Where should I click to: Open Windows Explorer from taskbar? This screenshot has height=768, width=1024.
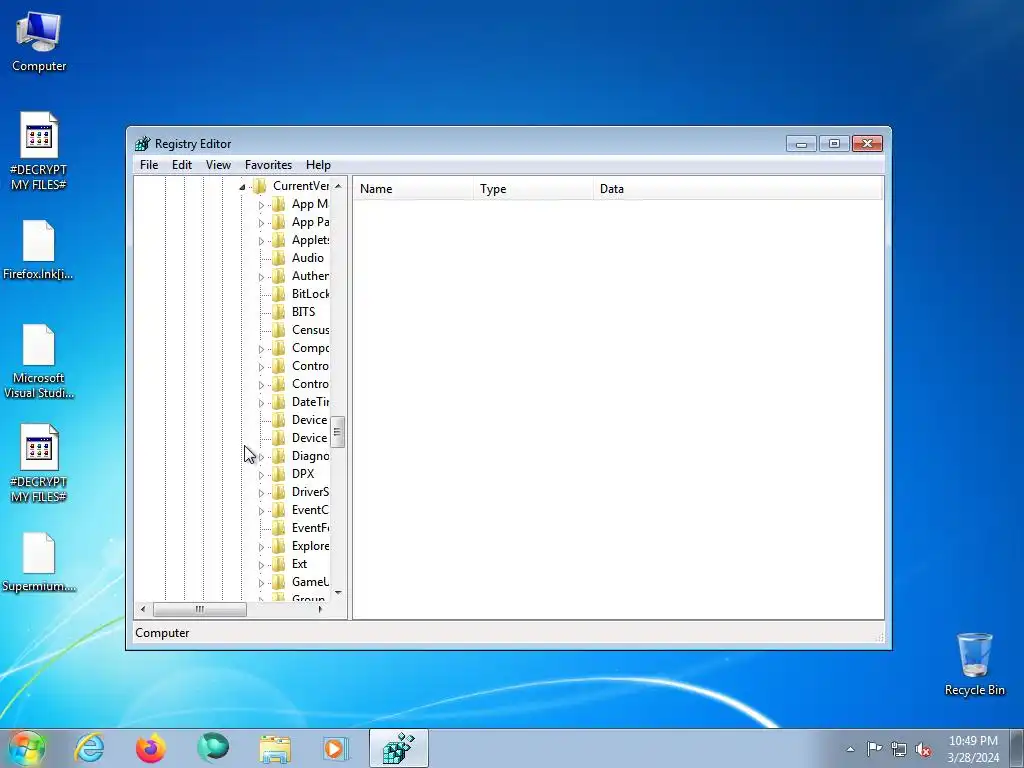point(275,748)
